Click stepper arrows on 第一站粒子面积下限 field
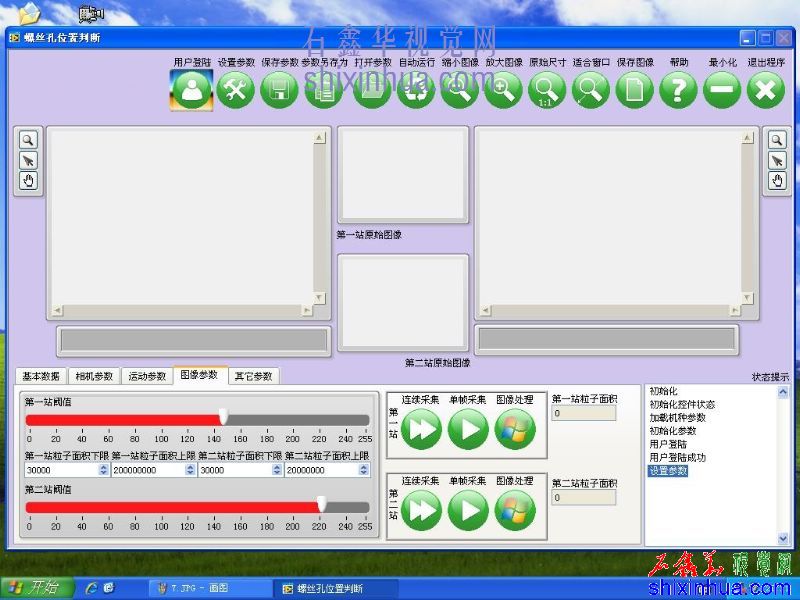800x600 pixels. tap(104, 470)
